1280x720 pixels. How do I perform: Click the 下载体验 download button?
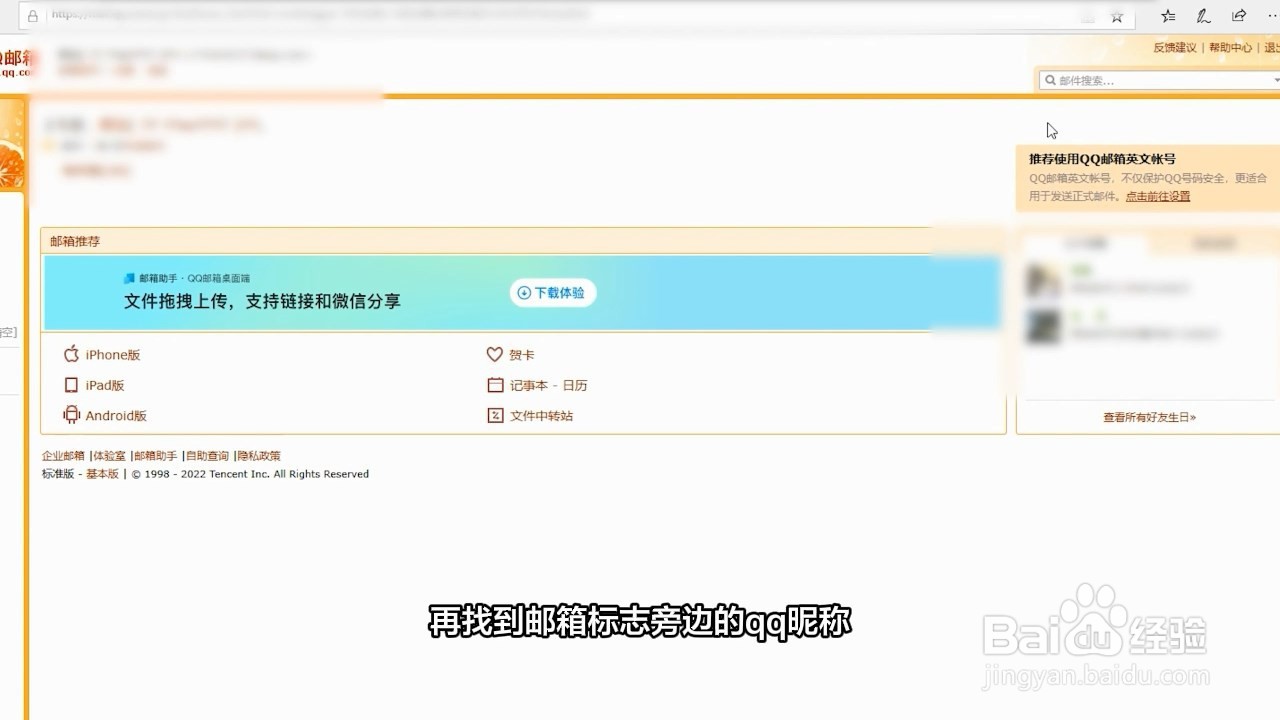(x=553, y=293)
